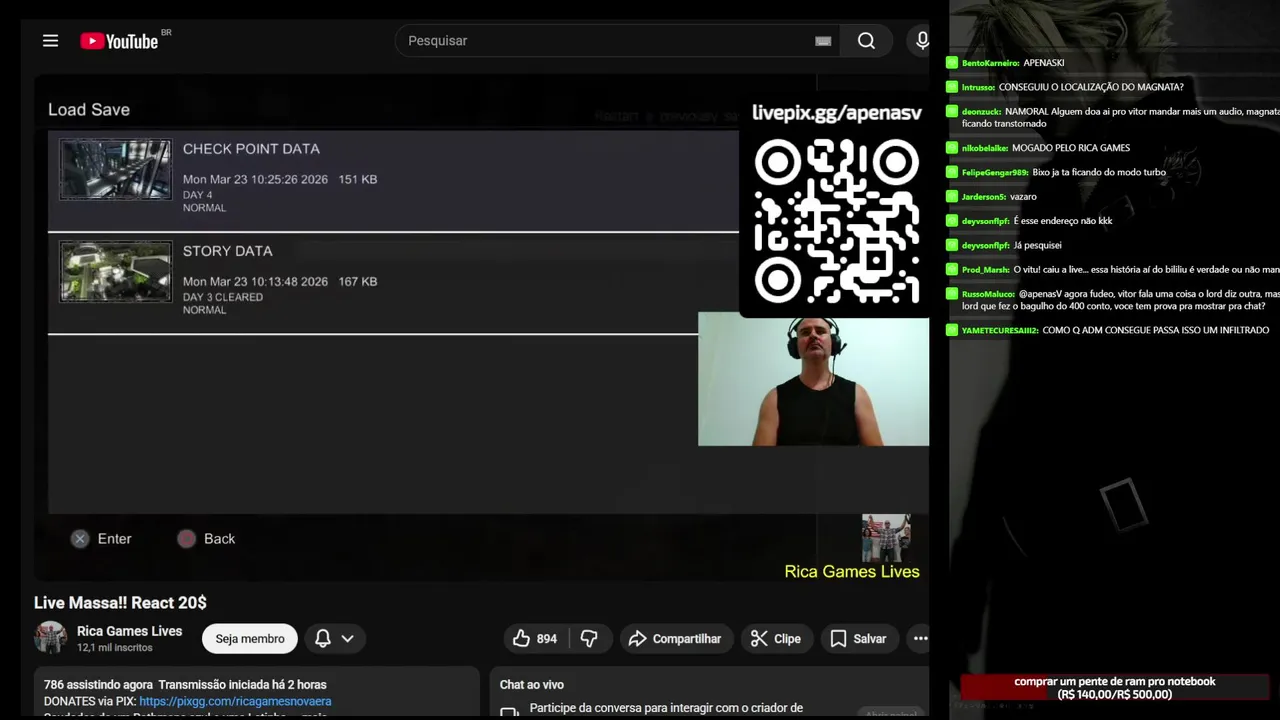
Task: Choose the STORY DATA title
Action: click(227, 251)
